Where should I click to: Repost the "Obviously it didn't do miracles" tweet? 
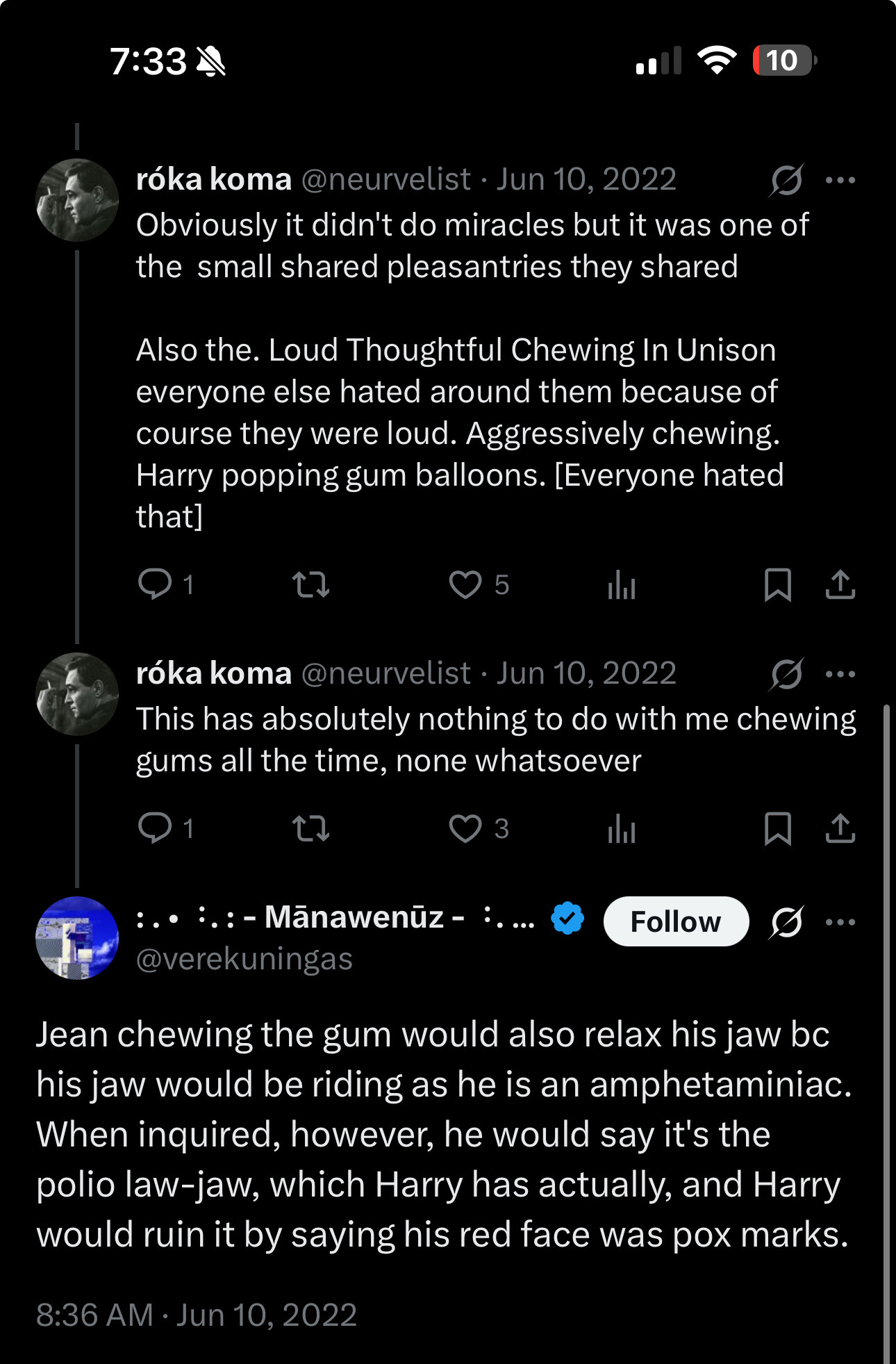310,584
